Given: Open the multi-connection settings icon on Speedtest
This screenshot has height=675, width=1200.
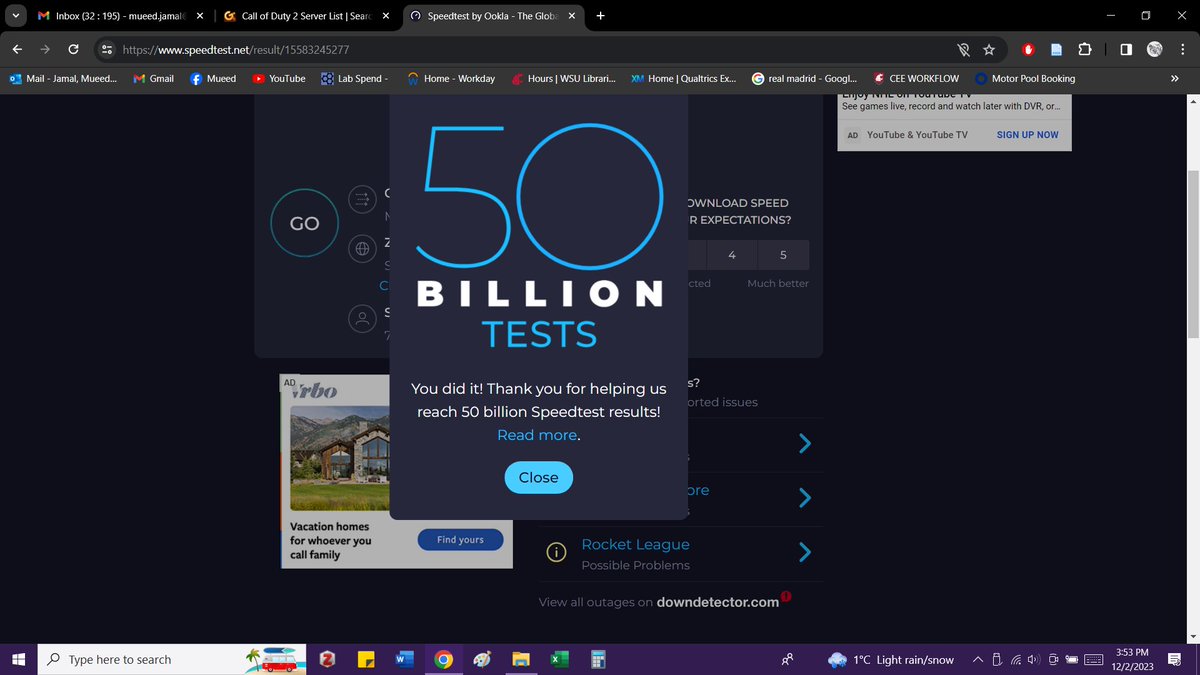Looking at the screenshot, I should coord(362,199).
